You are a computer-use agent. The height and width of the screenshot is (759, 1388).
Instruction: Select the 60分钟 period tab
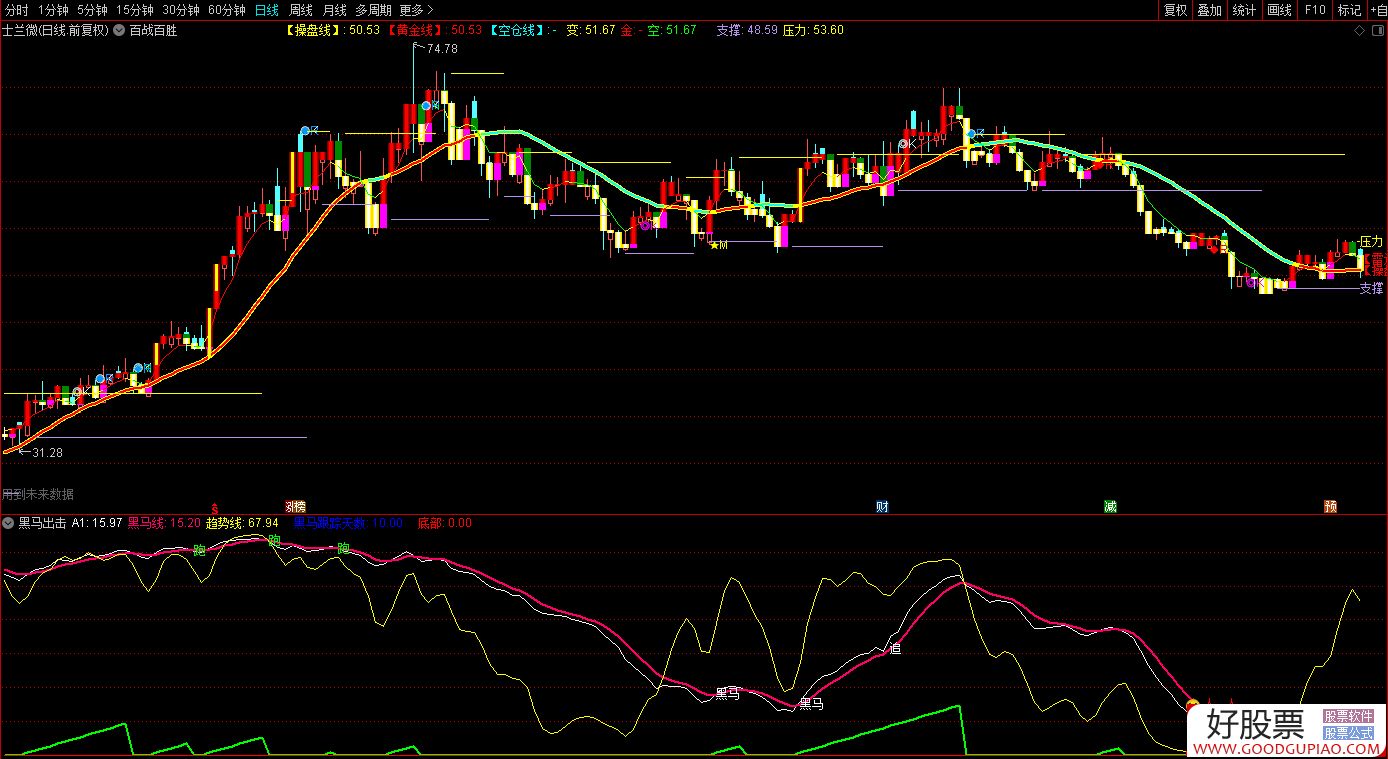pos(227,10)
